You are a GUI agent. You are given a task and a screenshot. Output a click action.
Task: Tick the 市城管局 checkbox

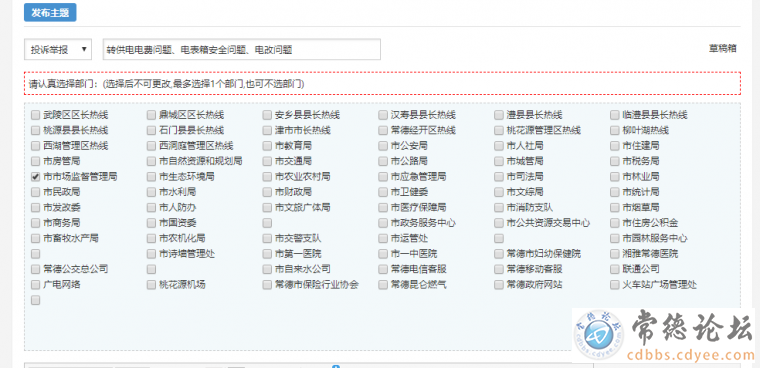pos(499,161)
